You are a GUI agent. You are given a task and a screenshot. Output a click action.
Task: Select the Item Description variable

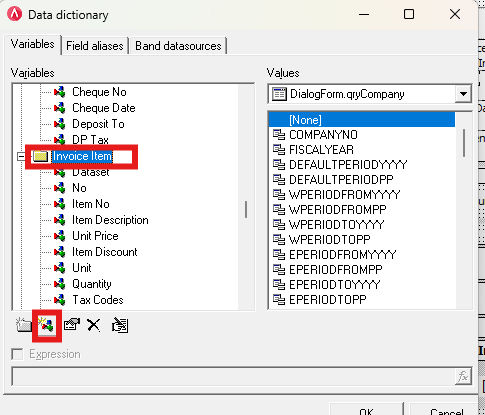[110, 220]
